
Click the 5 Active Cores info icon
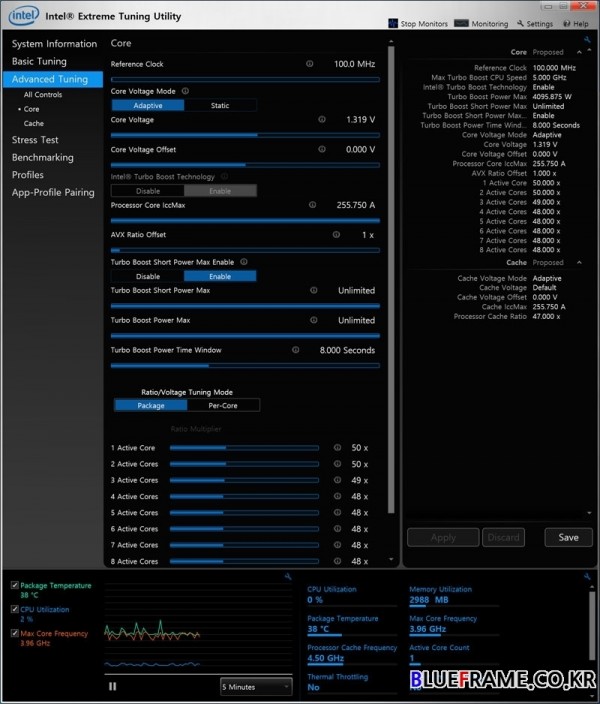click(337, 512)
